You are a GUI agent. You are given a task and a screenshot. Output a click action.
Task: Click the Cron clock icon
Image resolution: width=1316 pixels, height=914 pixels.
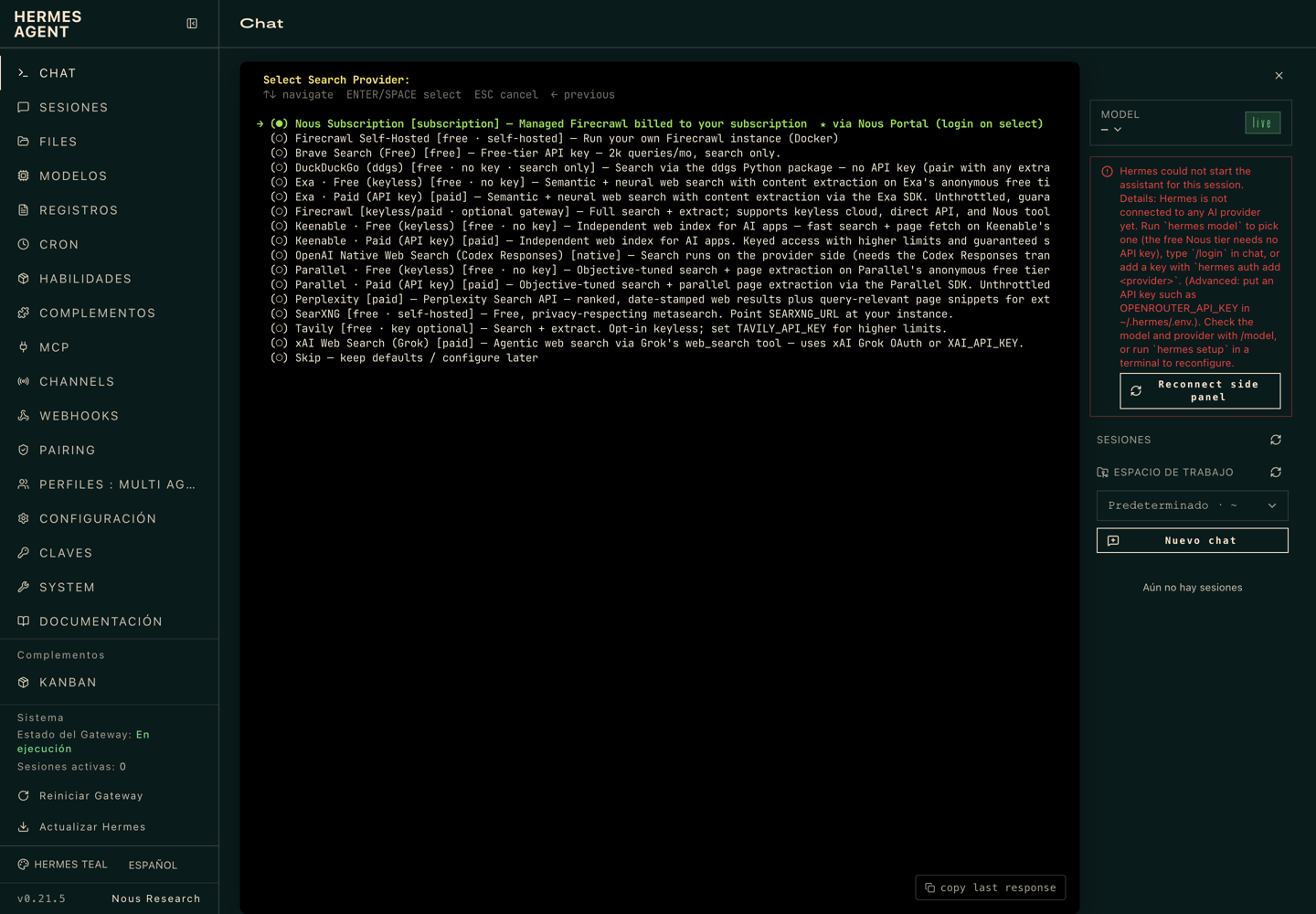pyautogui.click(x=24, y=245)
